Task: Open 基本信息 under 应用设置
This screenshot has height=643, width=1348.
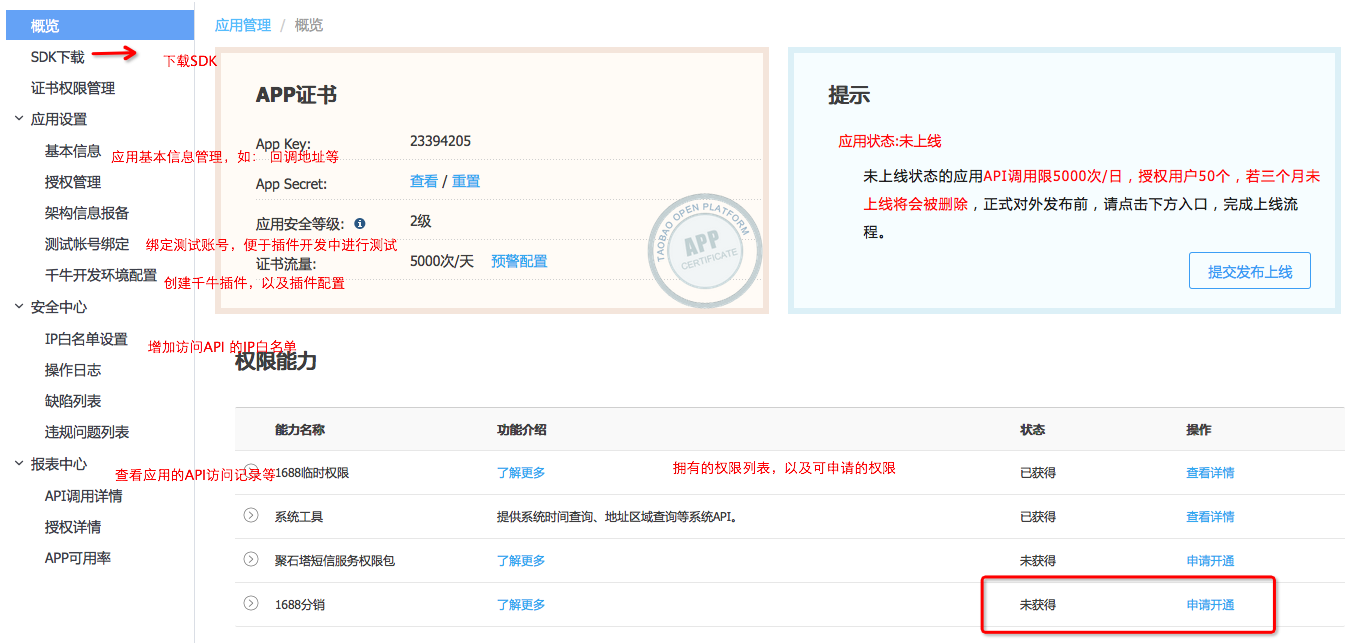Action: pyautogui.click(x=73, y=151)
